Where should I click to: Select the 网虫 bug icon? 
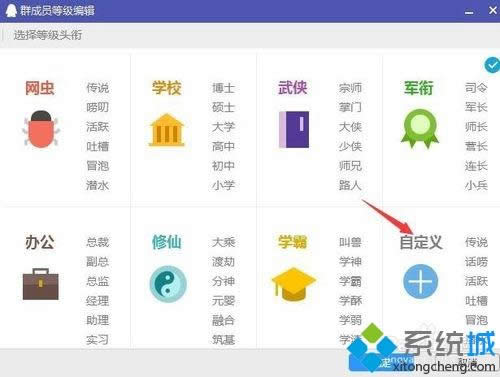click(x=41, y=129)
